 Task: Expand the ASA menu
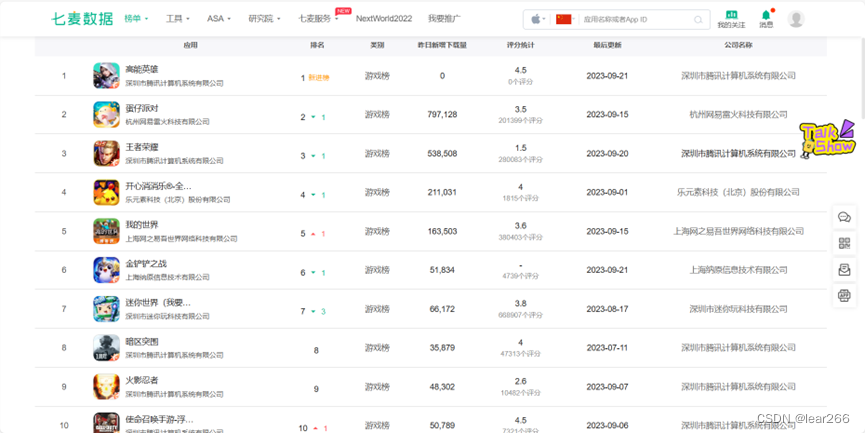click(219, 19)
